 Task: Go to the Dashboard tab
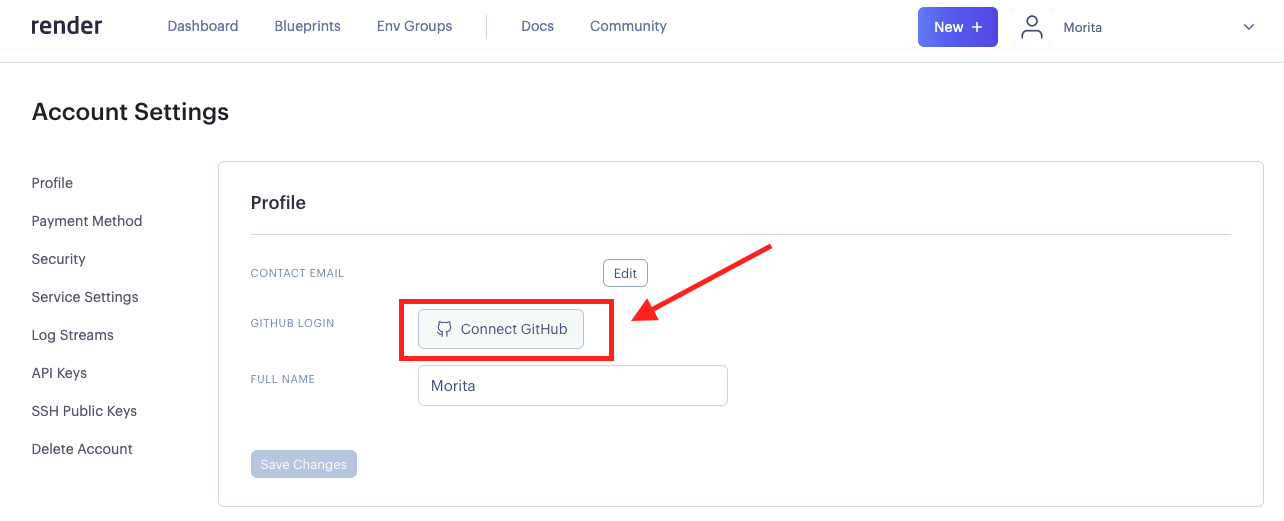(203, 26)
